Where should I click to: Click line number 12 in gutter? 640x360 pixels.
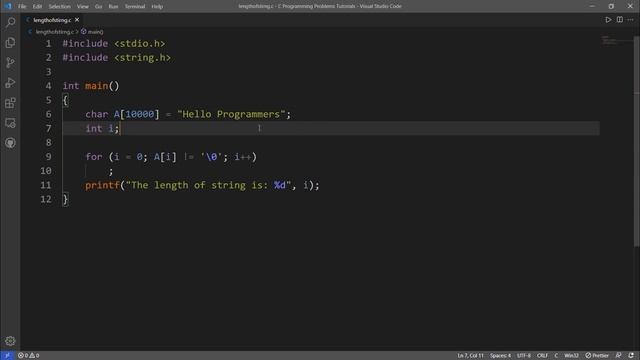(x=46, y=199)
